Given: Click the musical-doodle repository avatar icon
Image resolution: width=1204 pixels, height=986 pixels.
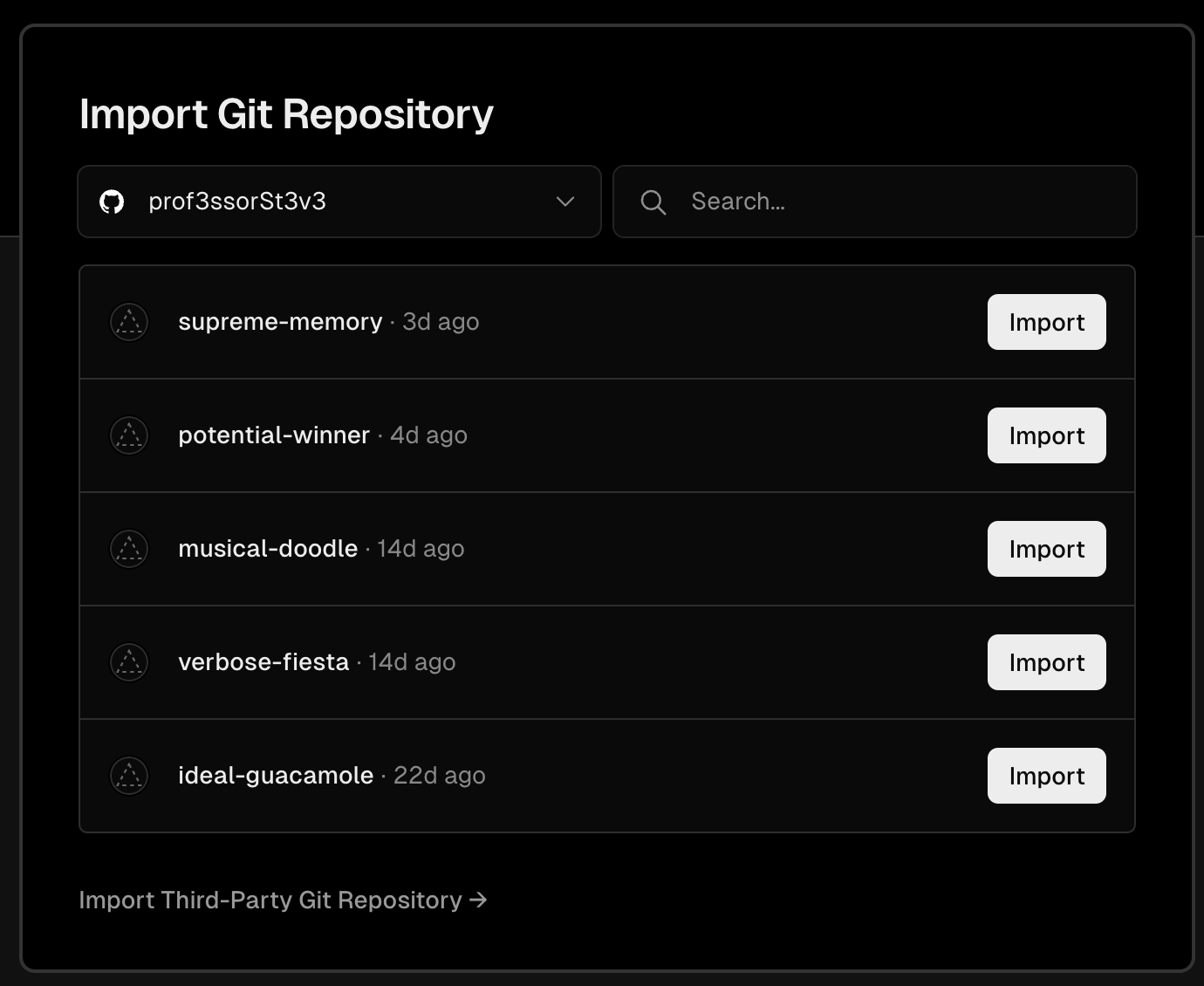Looking at the screenshot, I should click(129, 549).
